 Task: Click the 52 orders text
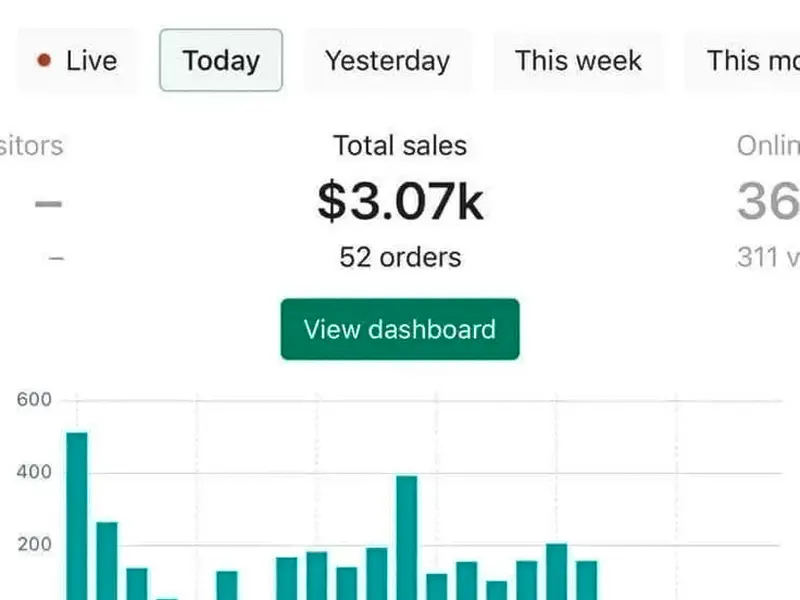[400, 257]
